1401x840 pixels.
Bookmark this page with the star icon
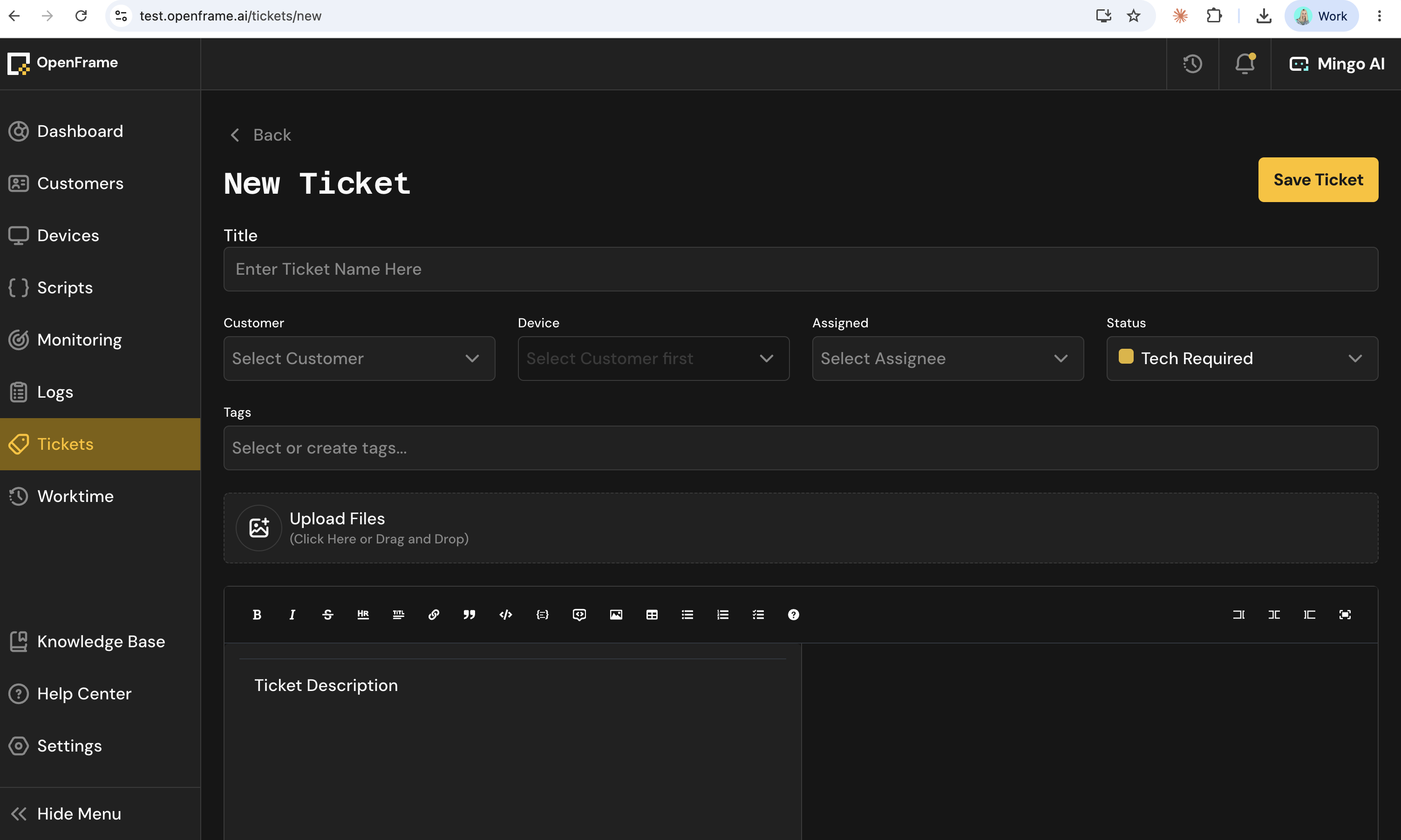1133,16
